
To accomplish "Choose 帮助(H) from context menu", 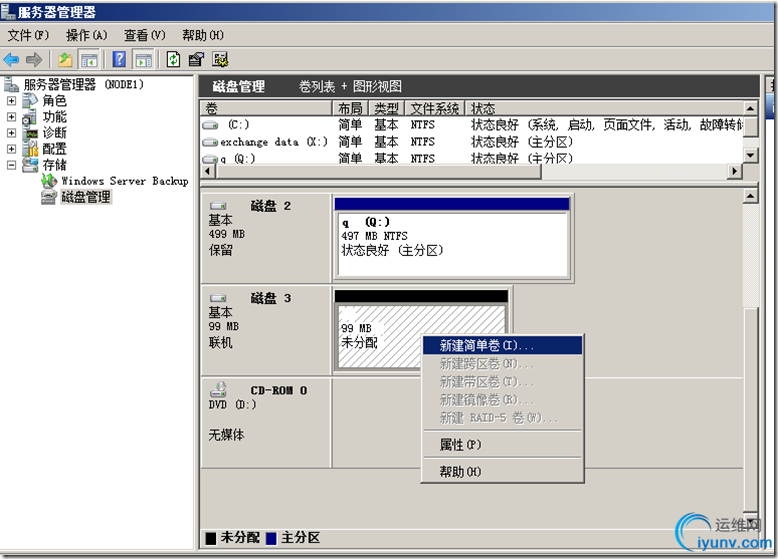I will pyautogui.click(x=502, y=471).
